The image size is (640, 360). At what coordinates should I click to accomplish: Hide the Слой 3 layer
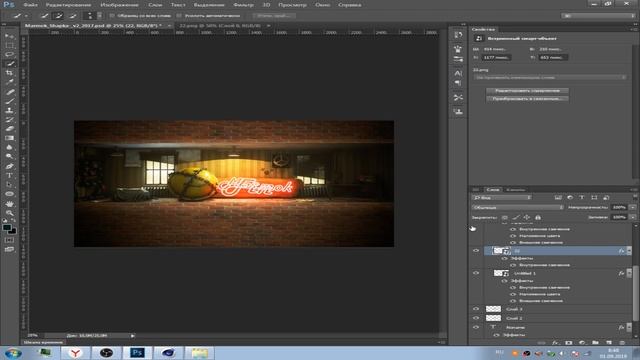coord(476,309)
